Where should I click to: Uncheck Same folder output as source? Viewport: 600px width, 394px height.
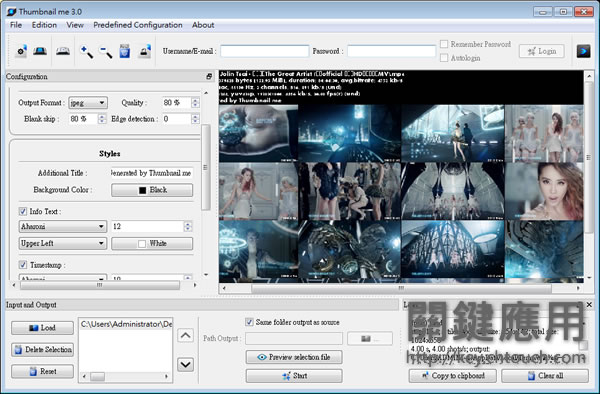click(249, 322)
